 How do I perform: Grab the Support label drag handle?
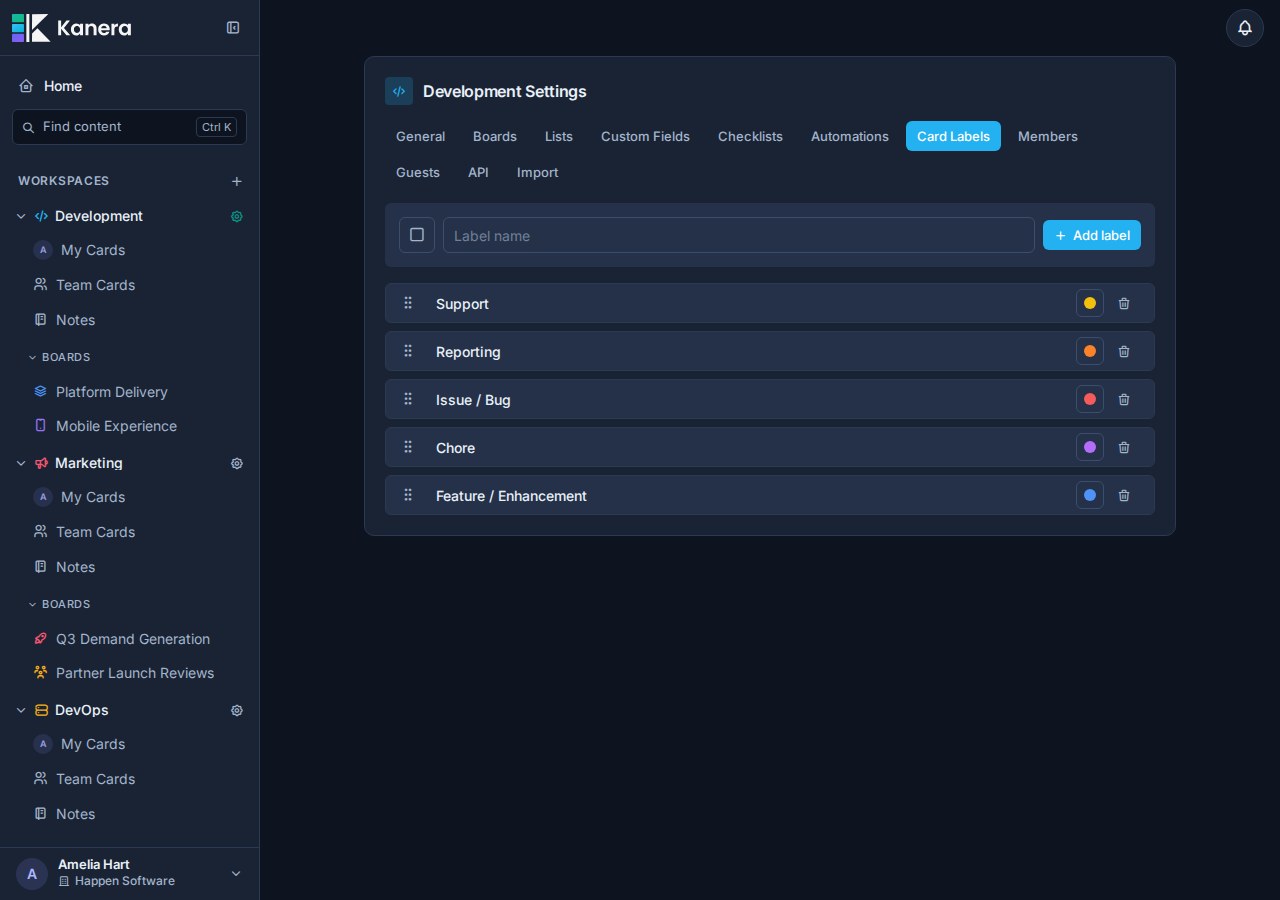coord(408,303)
